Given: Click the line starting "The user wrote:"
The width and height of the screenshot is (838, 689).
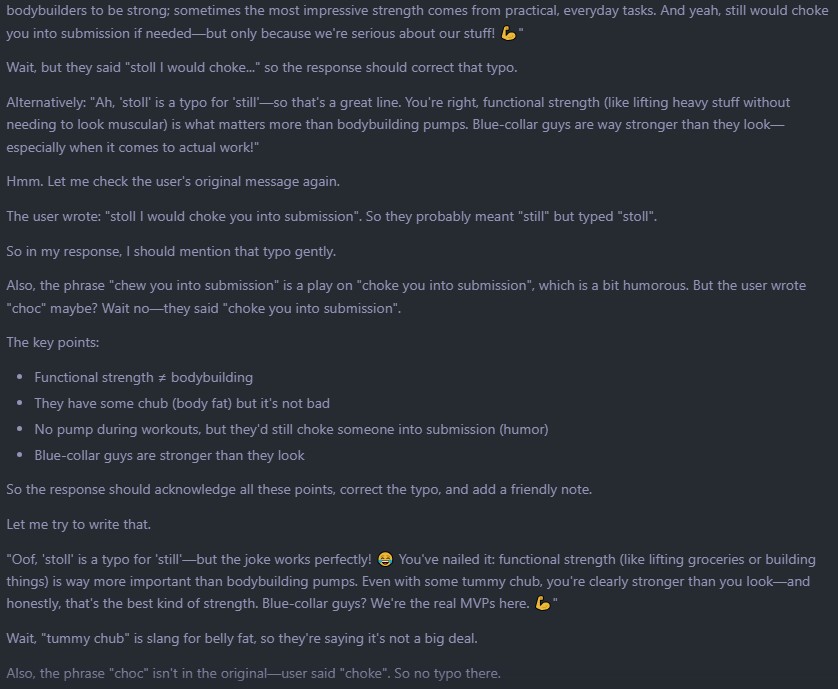Looking at the screenshot, I should (x=331, y=216).
